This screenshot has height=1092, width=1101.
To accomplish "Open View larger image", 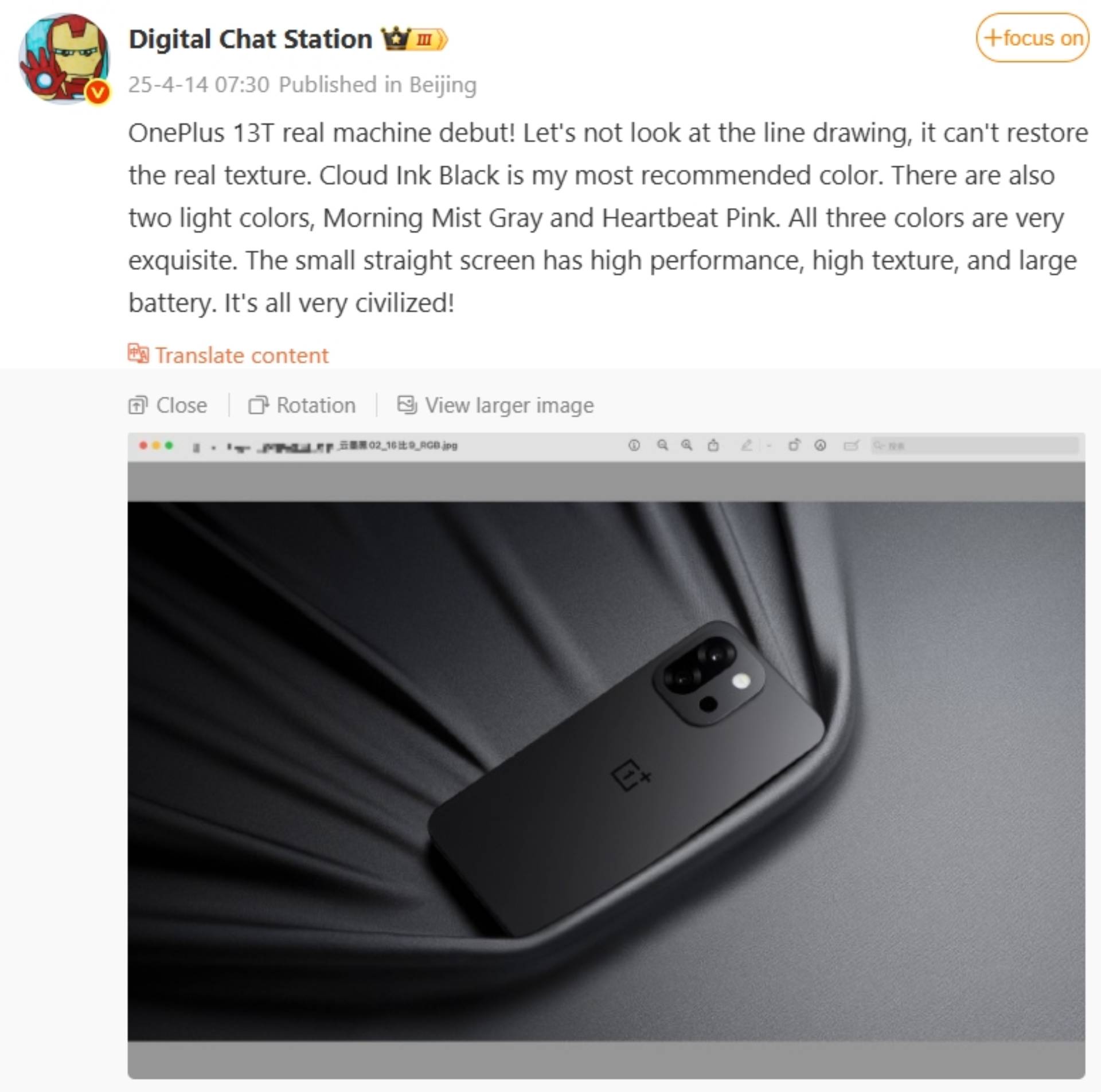I will (495, 405).
